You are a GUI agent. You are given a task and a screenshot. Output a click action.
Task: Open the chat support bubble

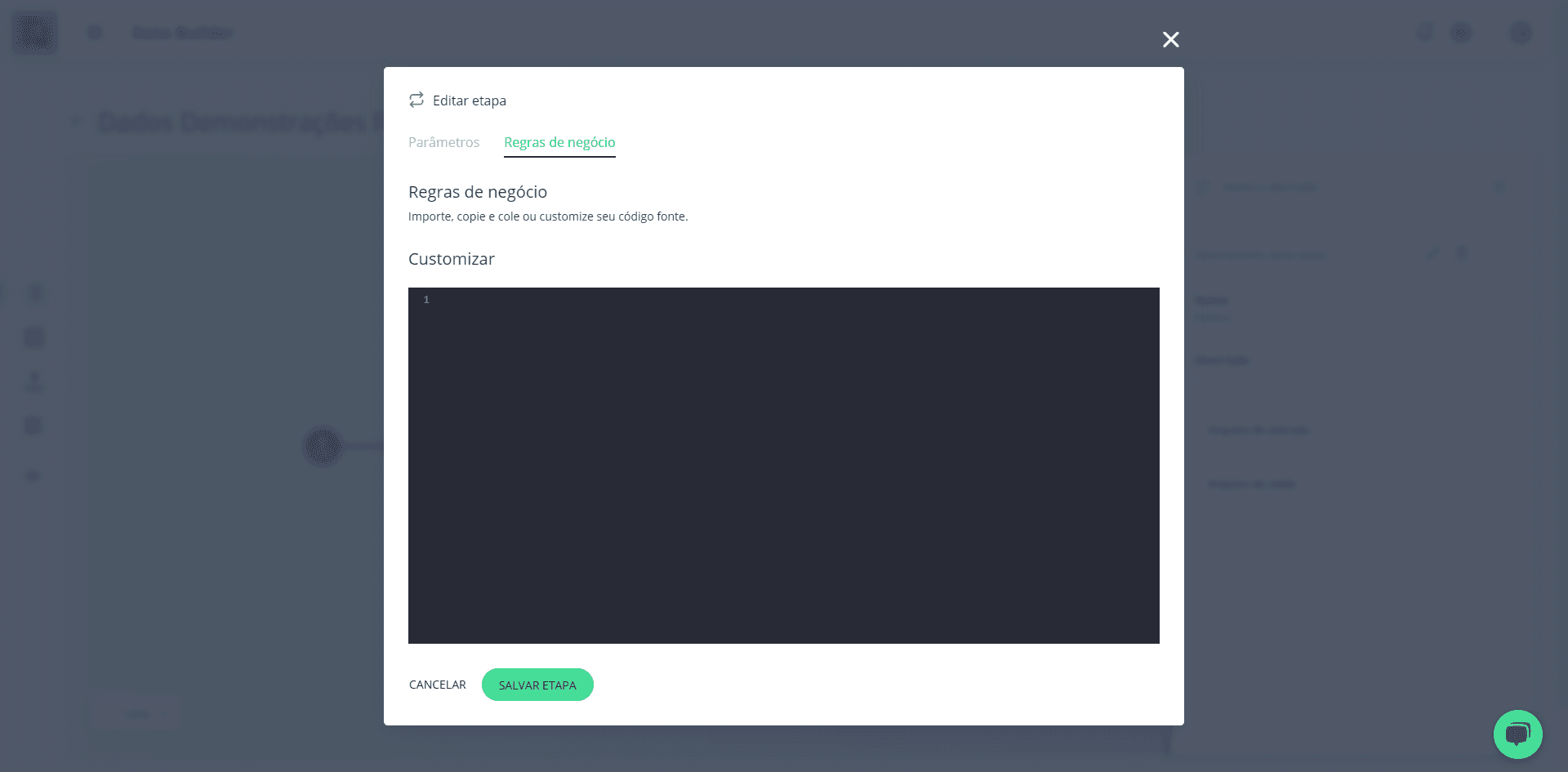pyautogui.click(x=1517, y=734)
